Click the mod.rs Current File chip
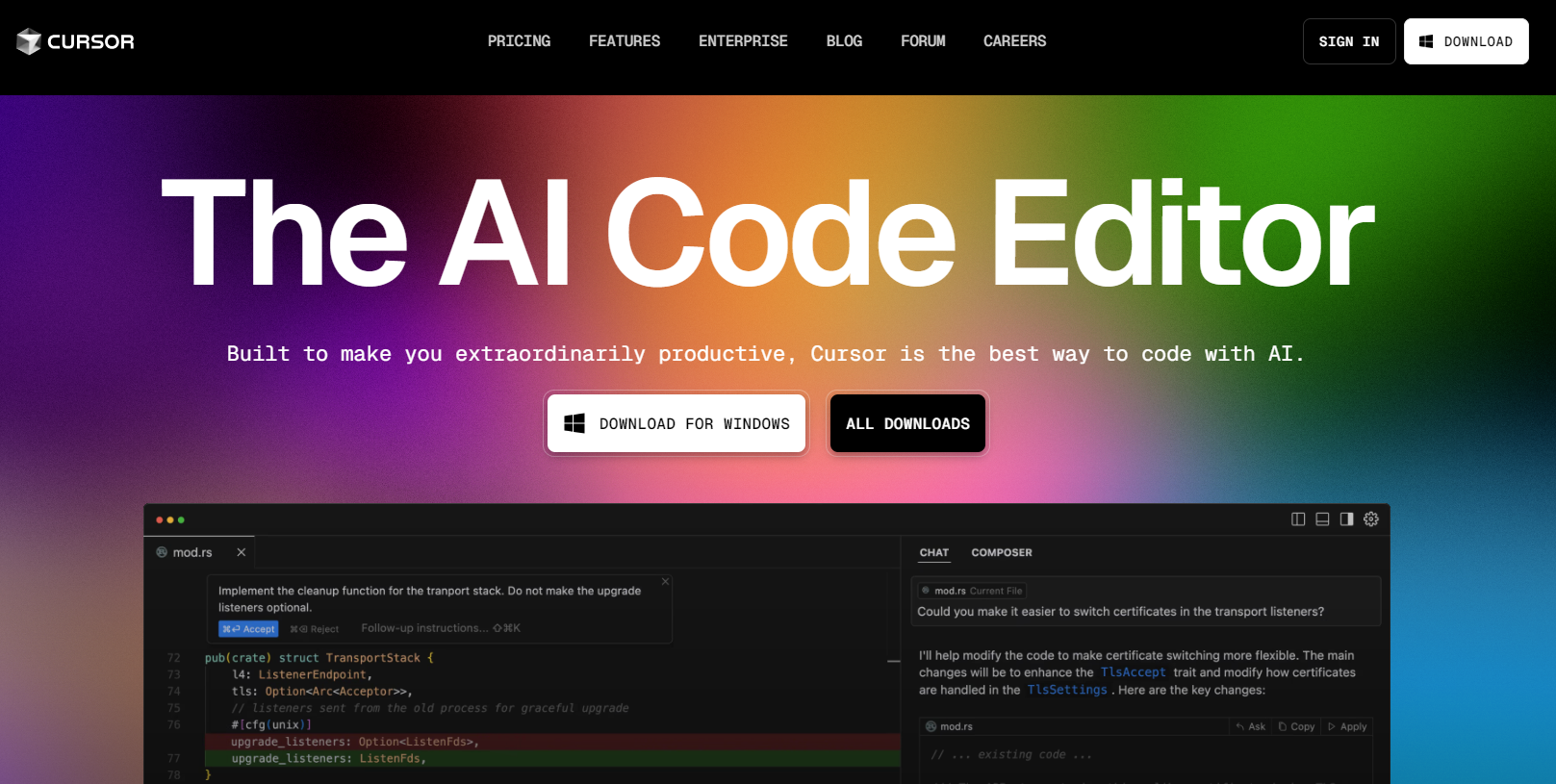The image size is (1556, 784). pos(972,591)
